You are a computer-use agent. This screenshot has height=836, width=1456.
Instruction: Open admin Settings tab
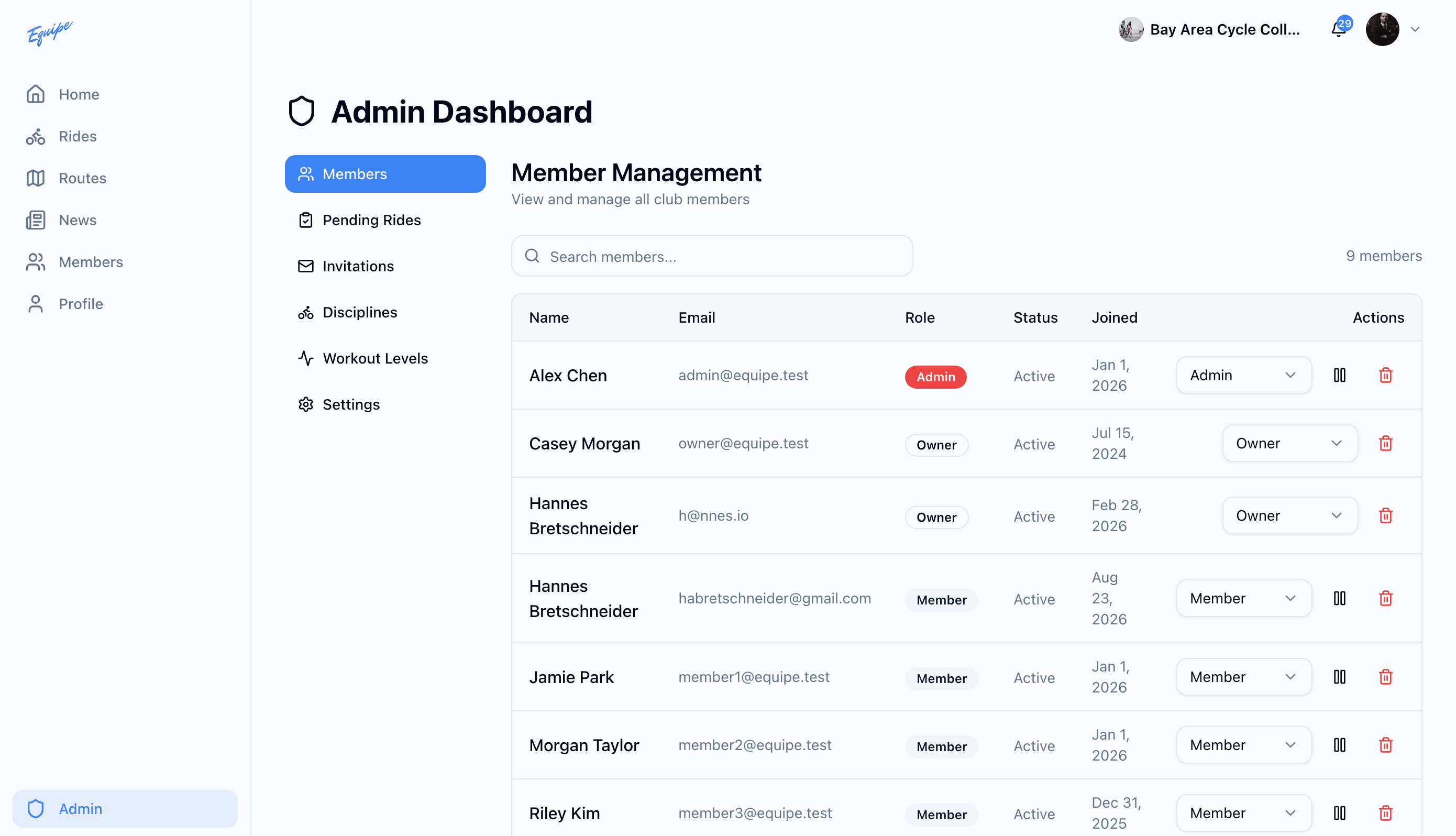(385, 404)
